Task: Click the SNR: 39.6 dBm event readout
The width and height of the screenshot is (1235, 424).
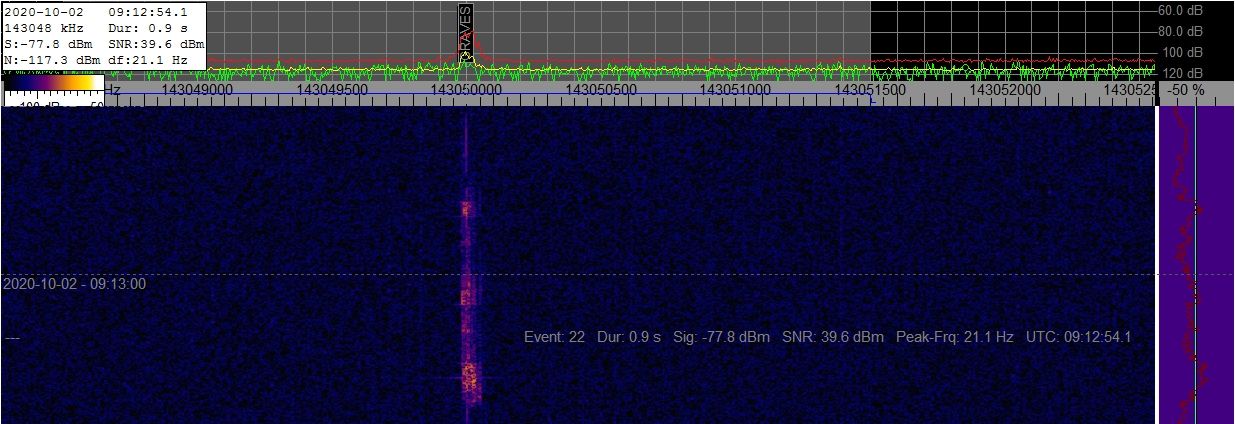Action: tap(833, 337)
